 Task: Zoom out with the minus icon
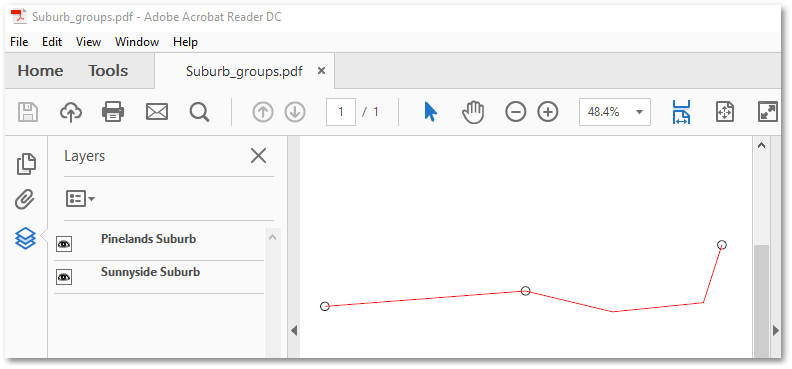tap(516, 112)
